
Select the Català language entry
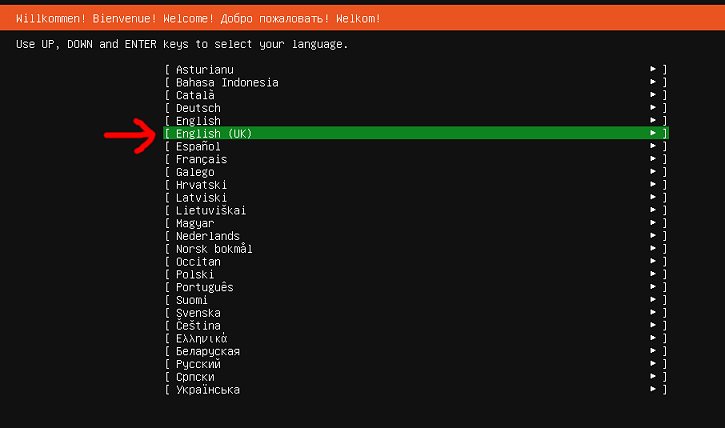(x=195, y=95)
